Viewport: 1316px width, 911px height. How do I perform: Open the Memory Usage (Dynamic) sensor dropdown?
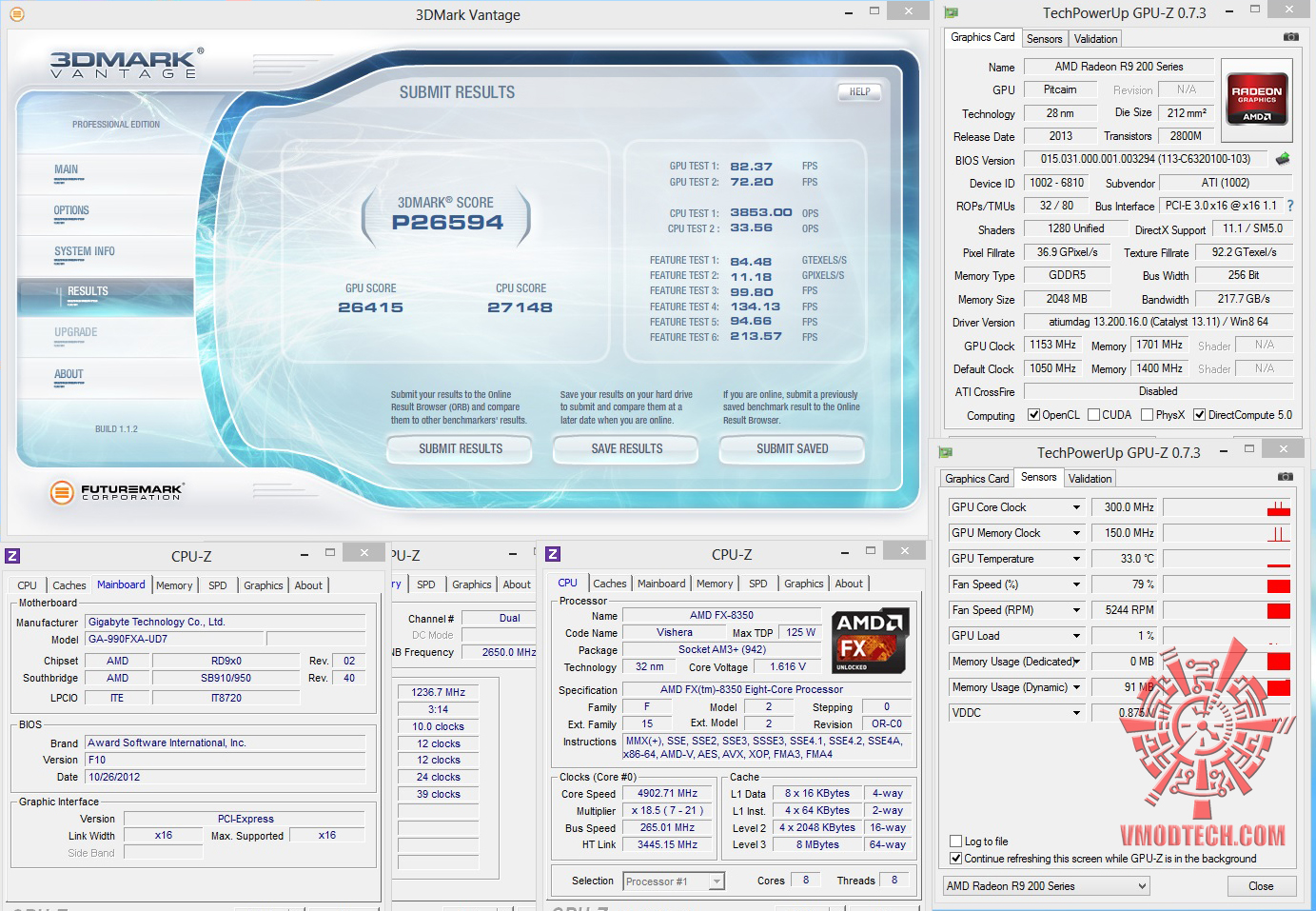point(1076,687)
